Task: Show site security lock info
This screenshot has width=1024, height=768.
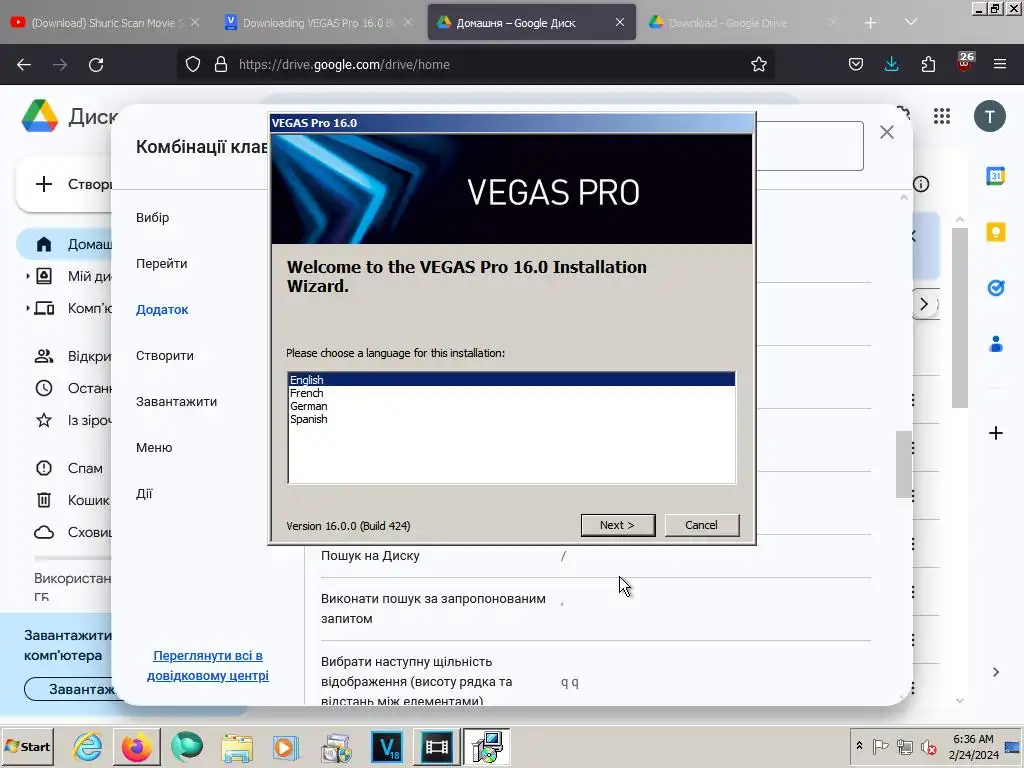Action: pos(221,64)
